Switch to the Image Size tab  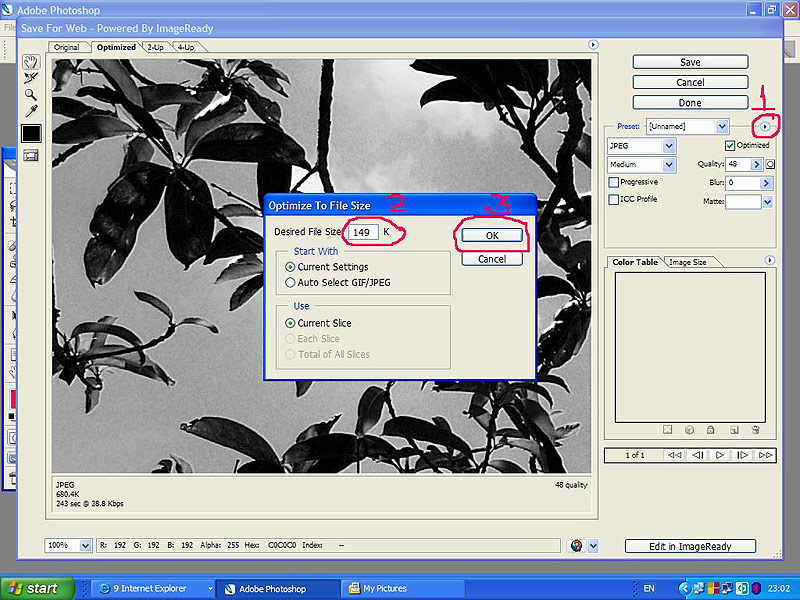click(x=688, y=262)
